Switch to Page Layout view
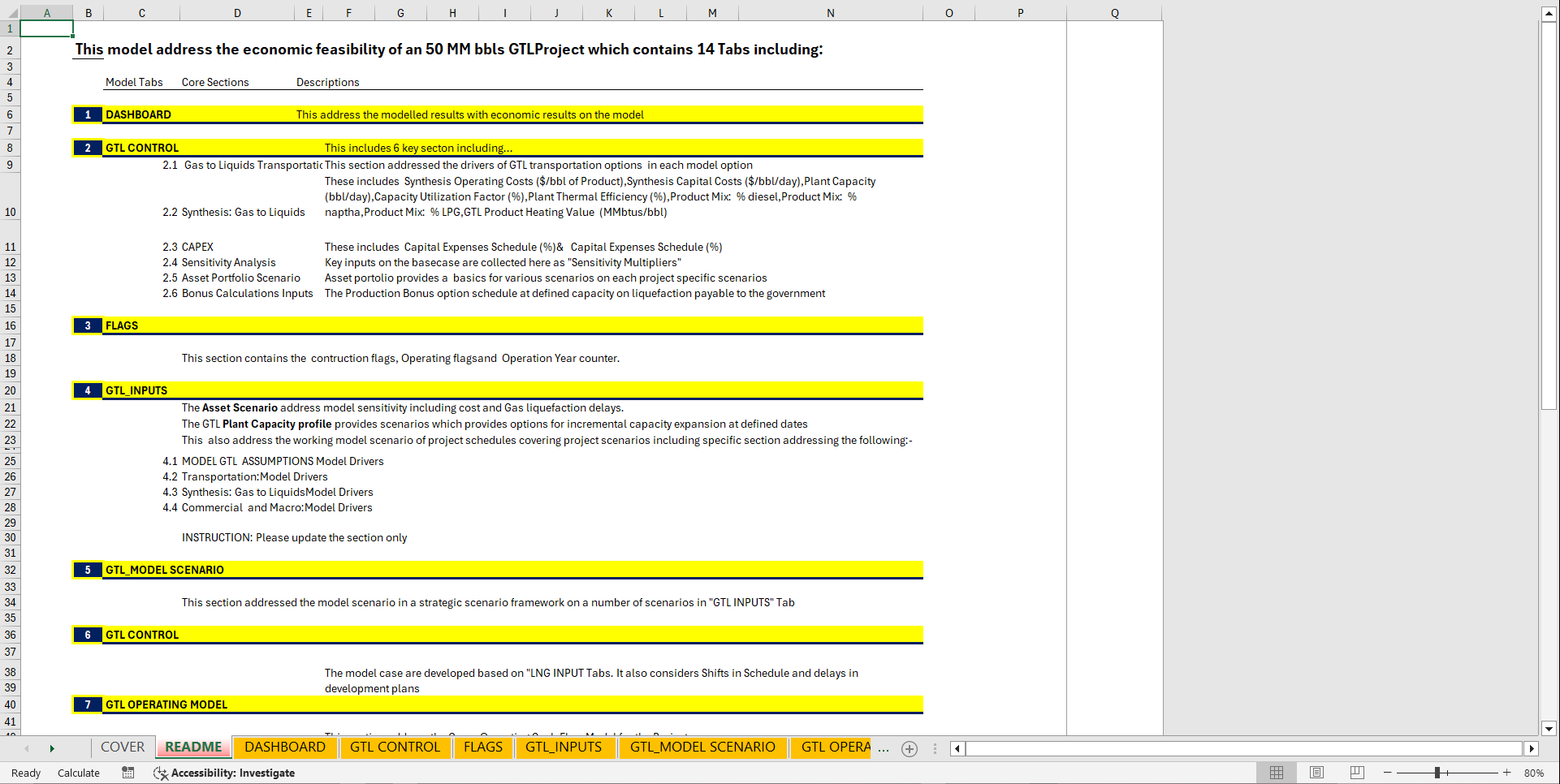 1316,773
